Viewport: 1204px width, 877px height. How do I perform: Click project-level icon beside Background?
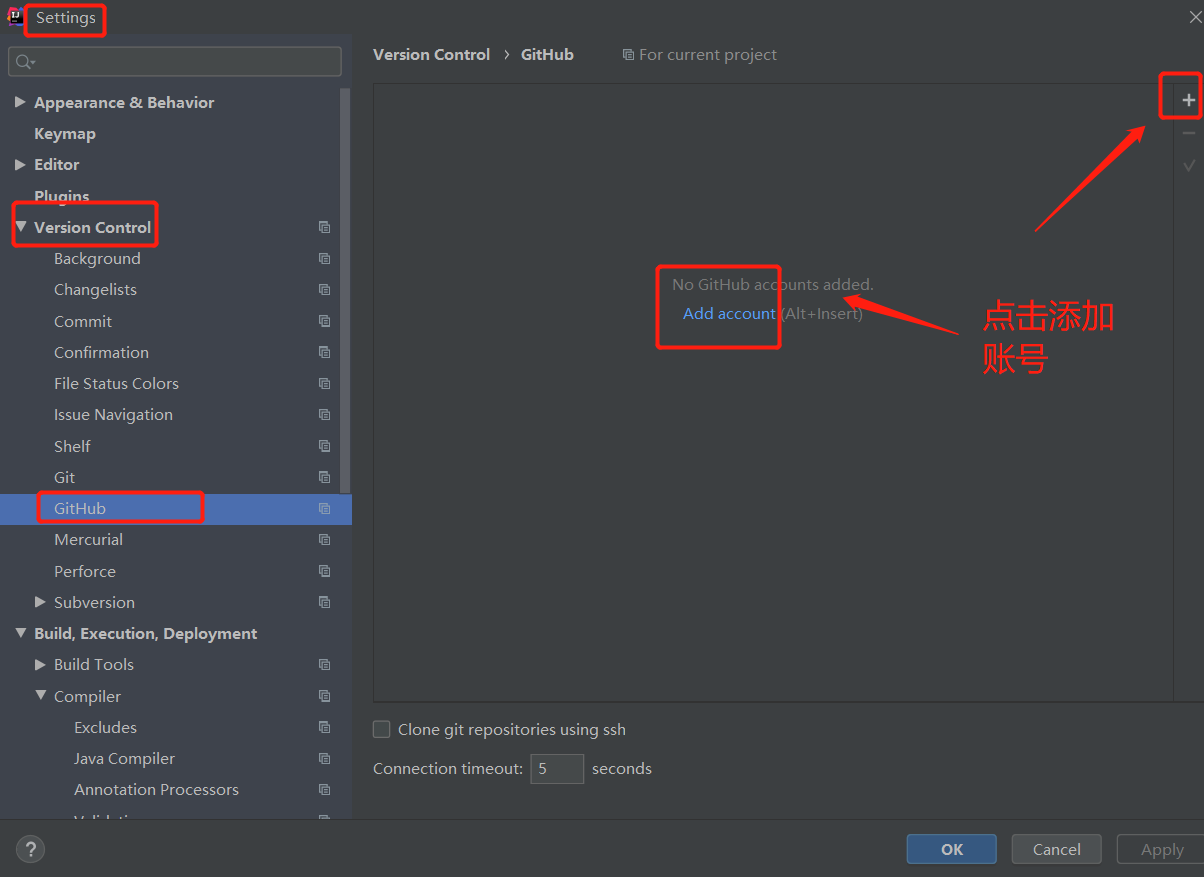[324, 259]
